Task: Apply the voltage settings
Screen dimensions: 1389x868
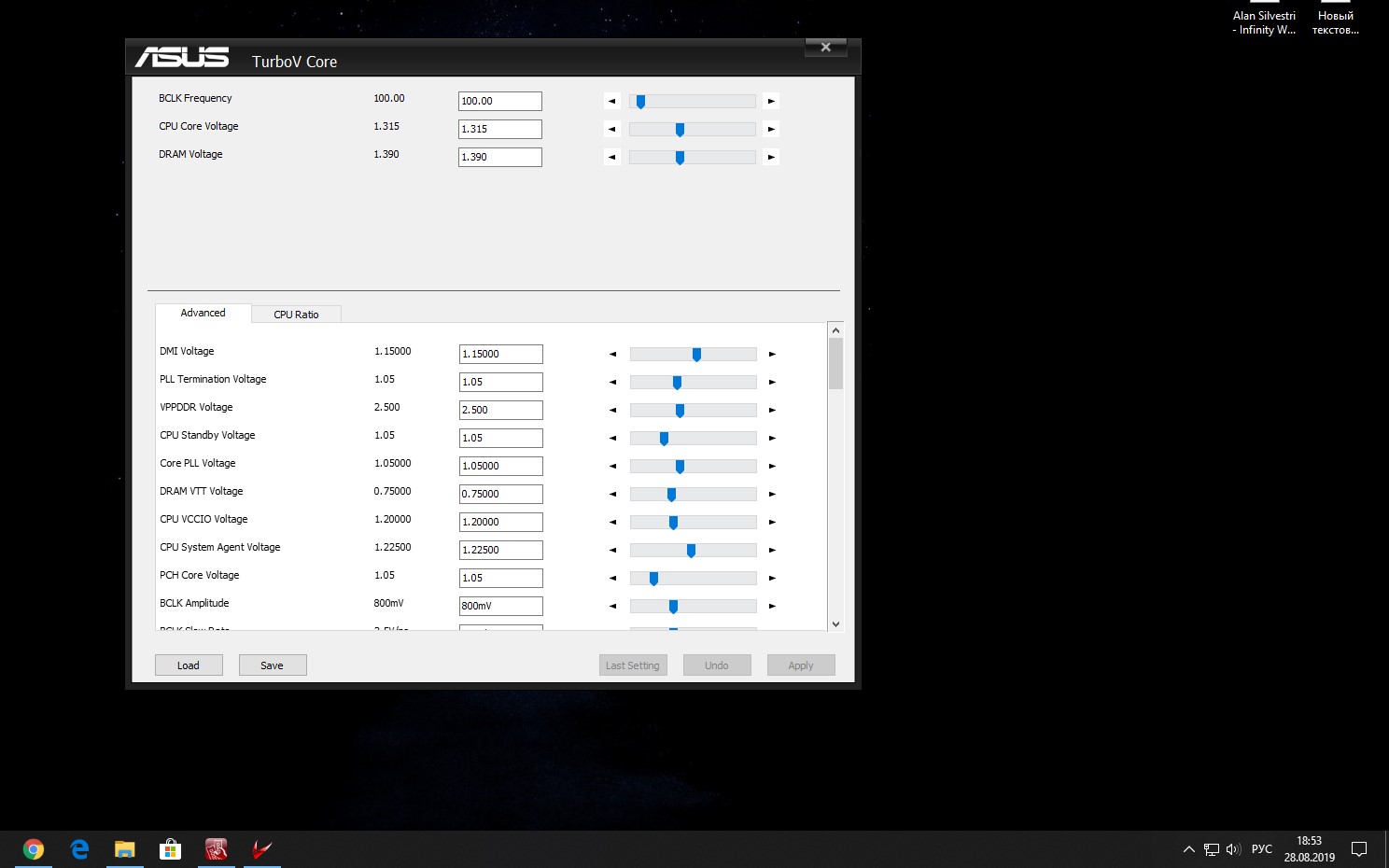Action: pos(801,665)
